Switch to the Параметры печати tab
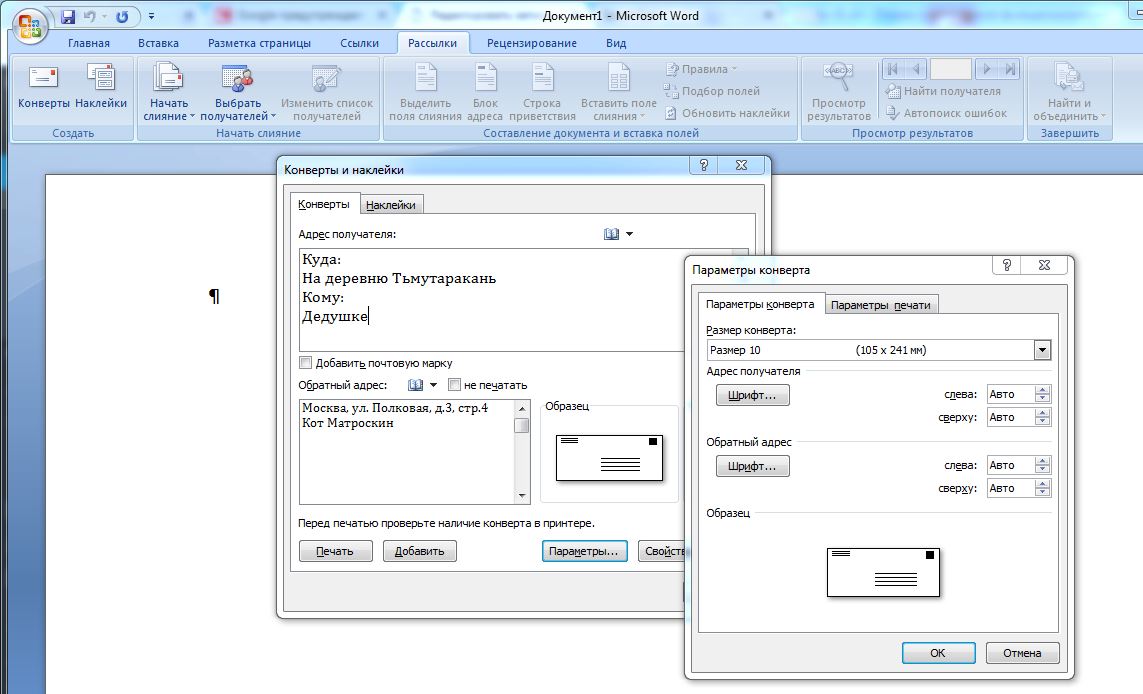 [x=880, y=305]
